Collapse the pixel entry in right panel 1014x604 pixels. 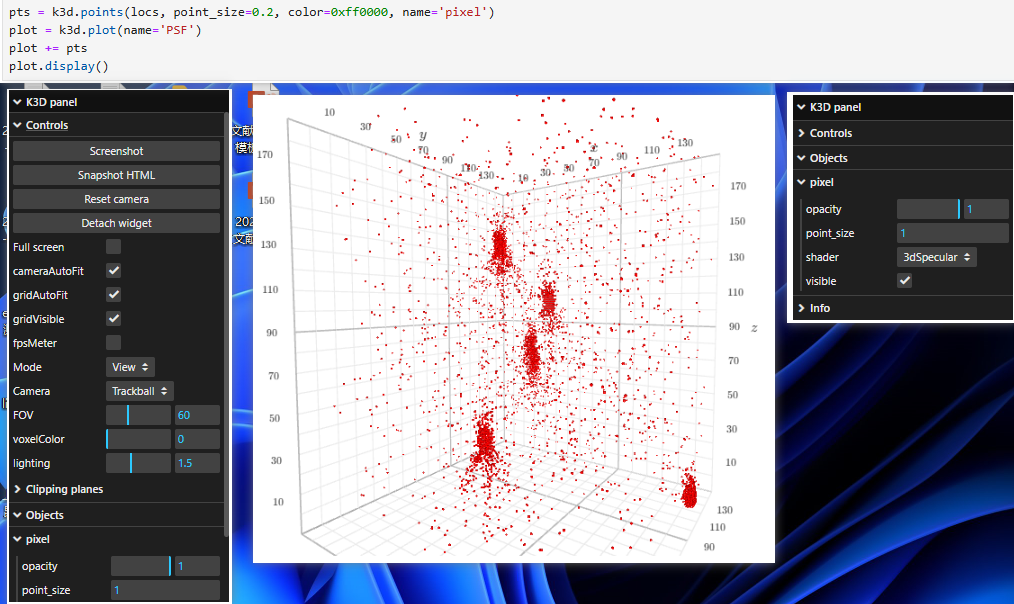tap(802, 182)
